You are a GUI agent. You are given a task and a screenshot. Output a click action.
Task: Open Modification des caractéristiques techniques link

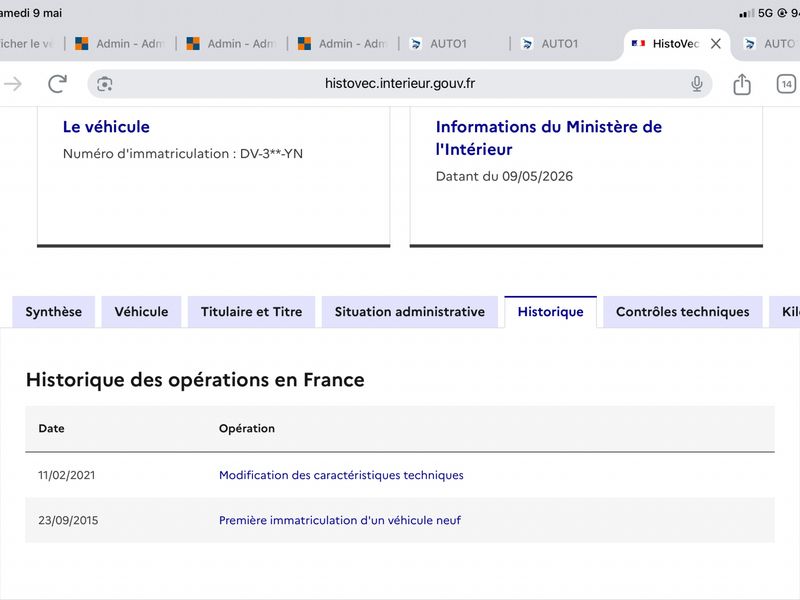[341, 475]
